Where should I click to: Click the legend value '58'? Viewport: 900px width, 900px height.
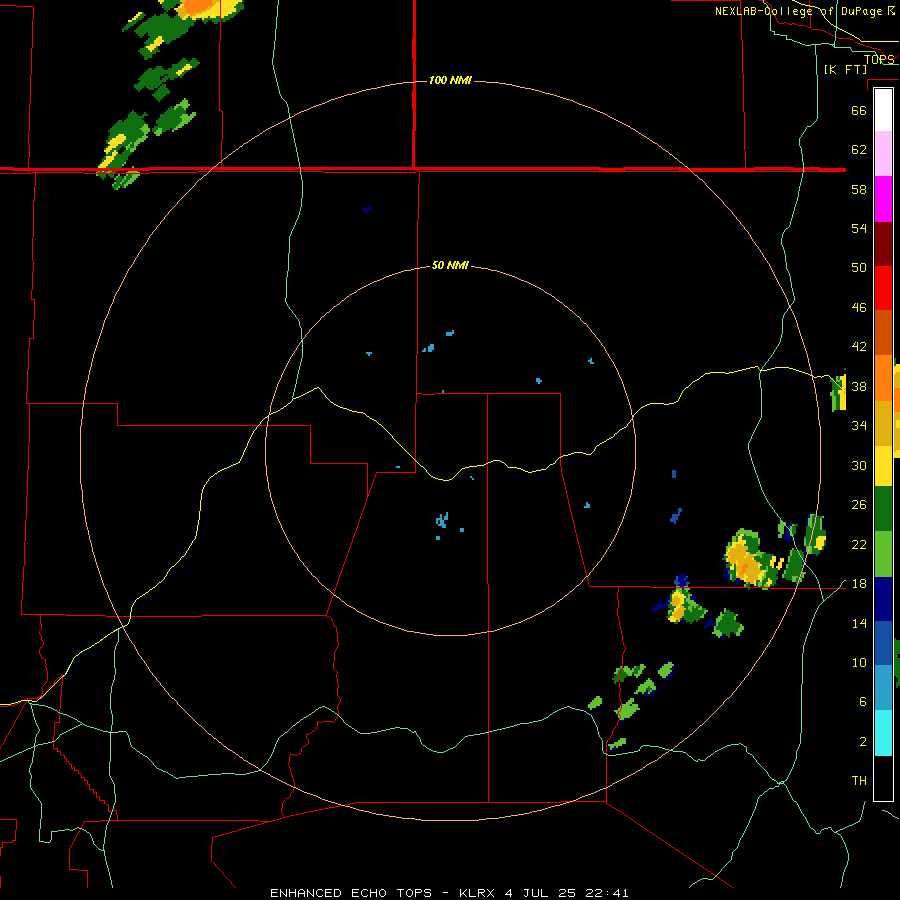859,189
